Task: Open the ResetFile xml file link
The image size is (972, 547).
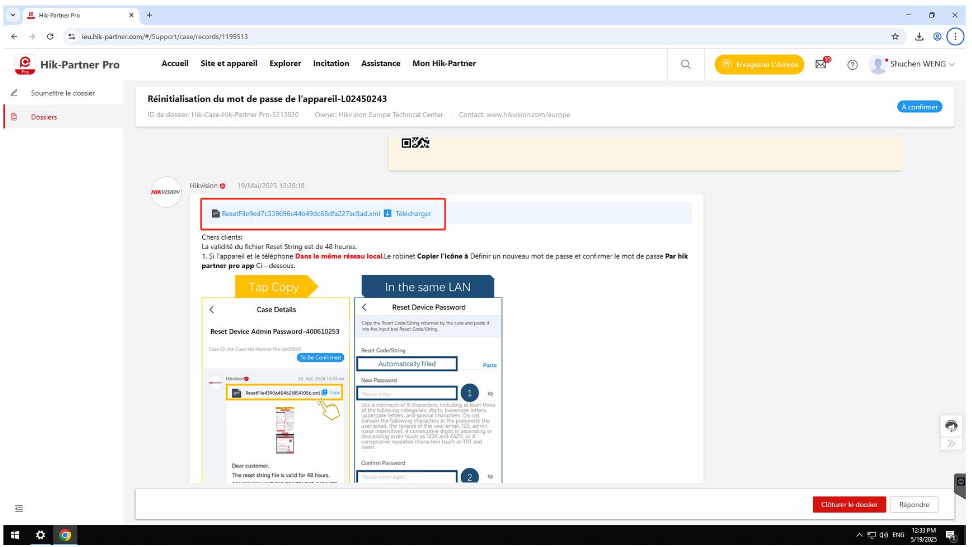Action: coord(301,213)
